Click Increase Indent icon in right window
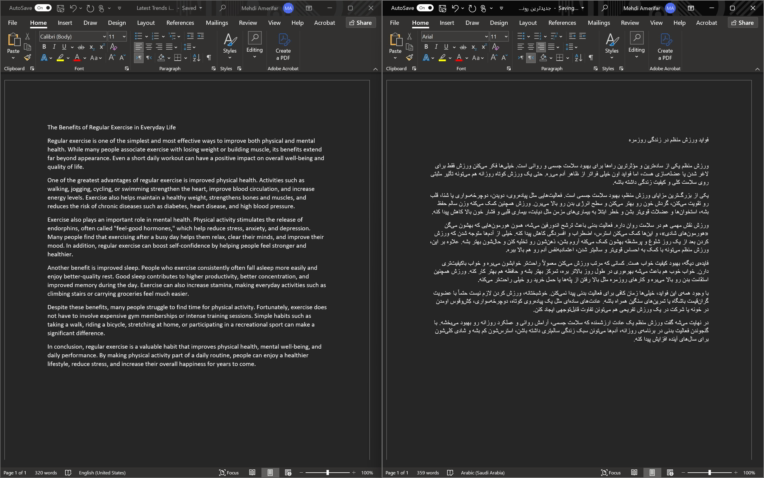Screen dimensions: 764x478 pyautogui.click(x=582, y=37)
